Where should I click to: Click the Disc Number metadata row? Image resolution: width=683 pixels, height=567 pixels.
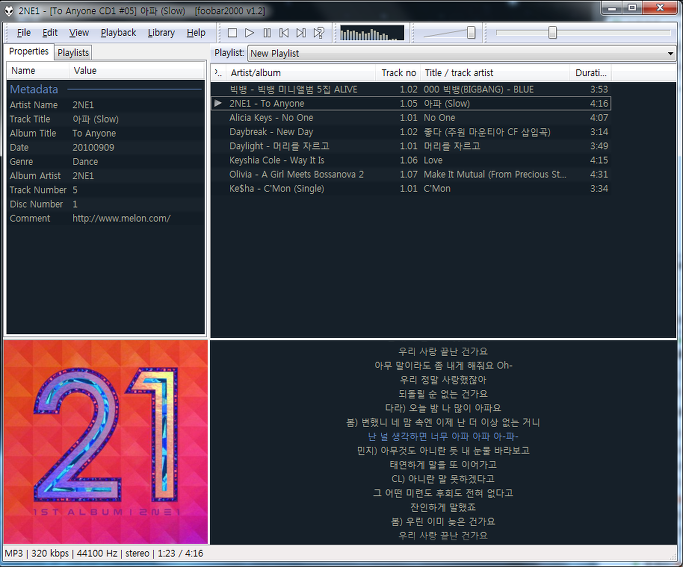pos(106,204)
